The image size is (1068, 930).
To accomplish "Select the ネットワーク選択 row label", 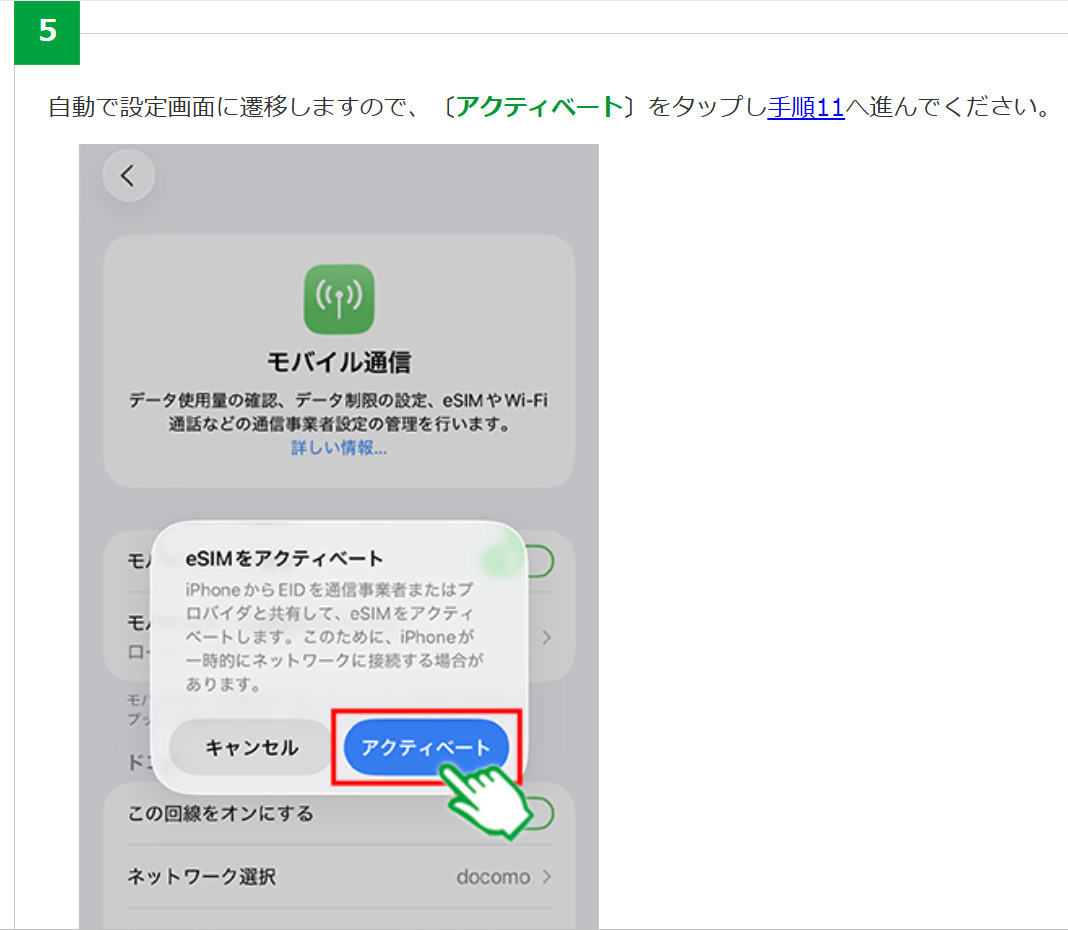I will point(201,877).
